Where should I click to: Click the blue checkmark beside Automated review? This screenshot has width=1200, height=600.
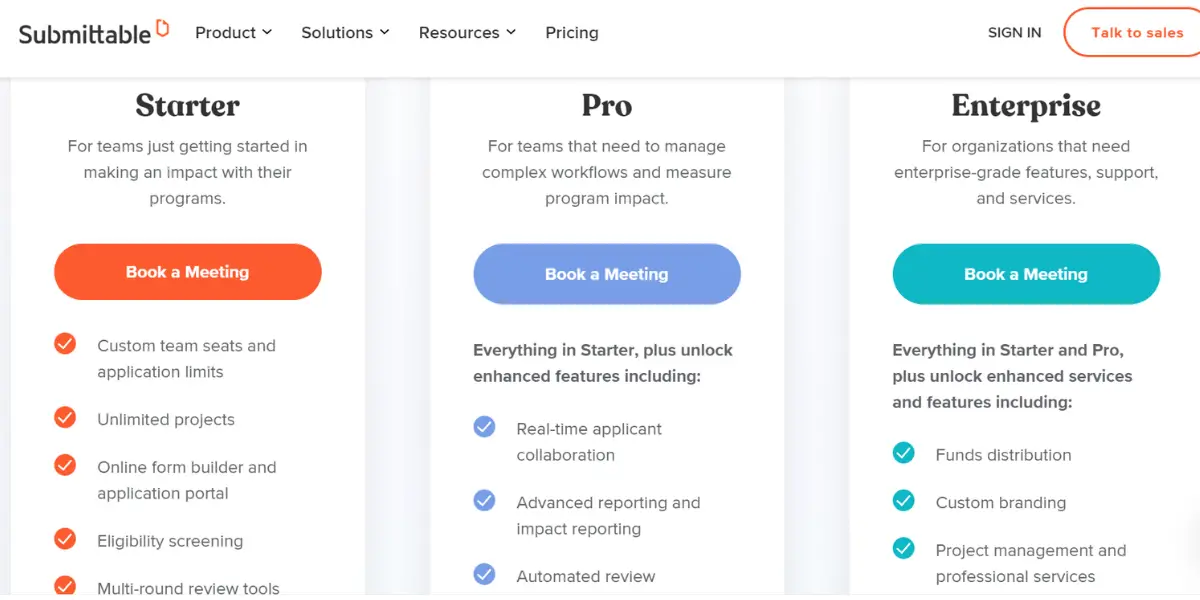[484, 574]
